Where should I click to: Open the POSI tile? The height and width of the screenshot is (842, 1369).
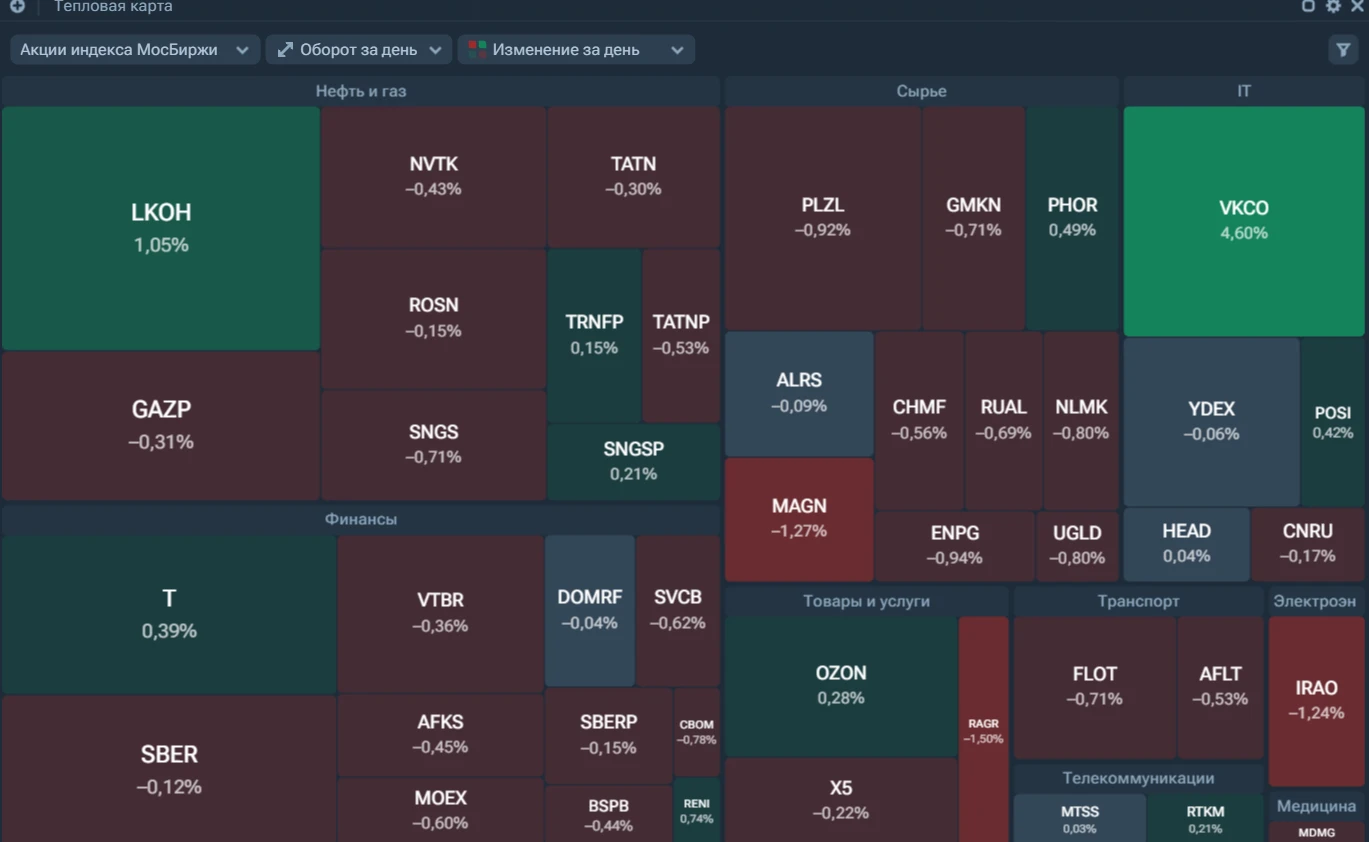point(1333,421)
